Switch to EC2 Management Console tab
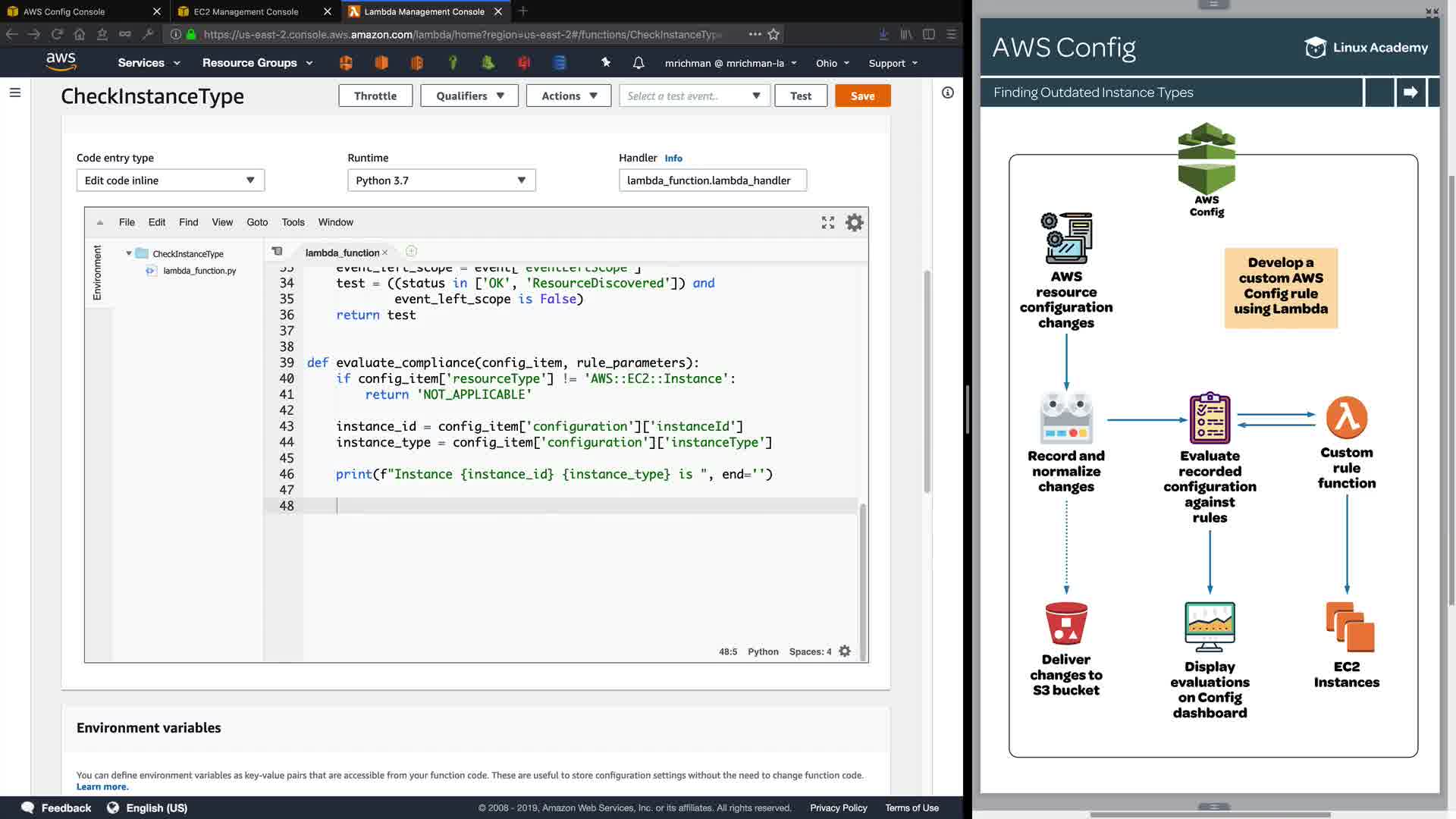The height and width of the screenshot is (819, 1456). 246,11
